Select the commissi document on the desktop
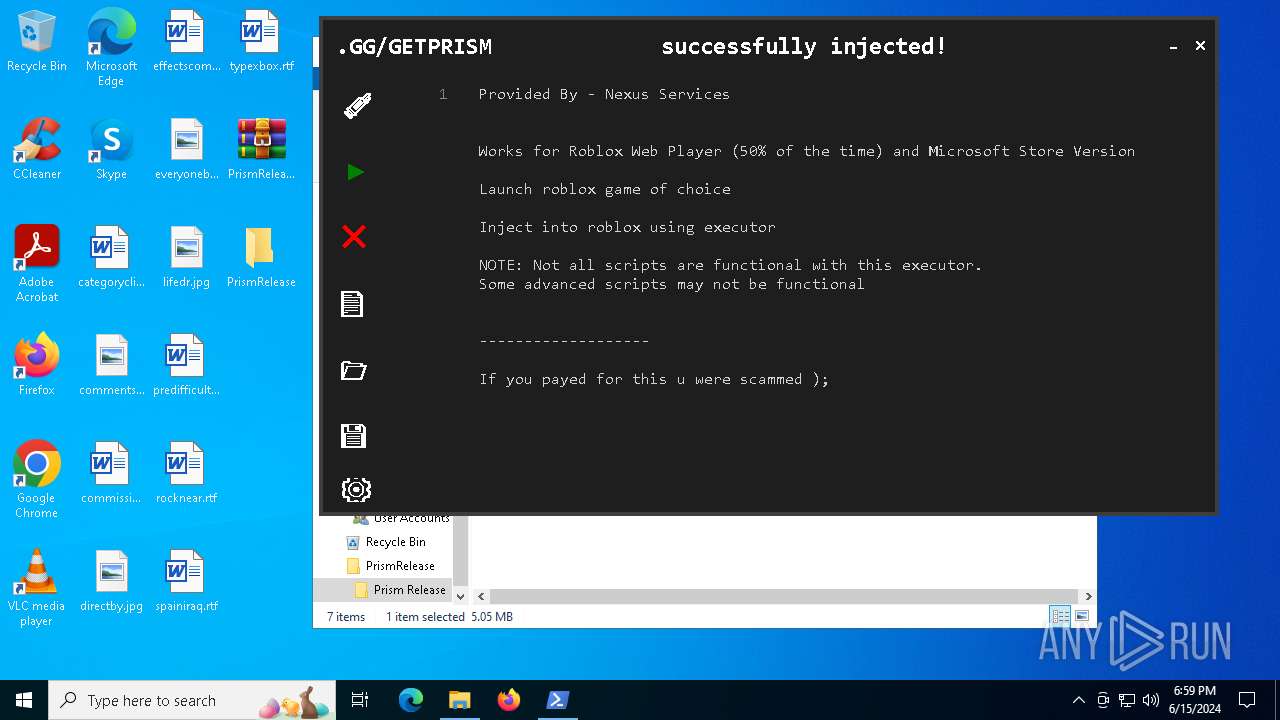This screenshot has height=720, width=1280. click(111, 473)
